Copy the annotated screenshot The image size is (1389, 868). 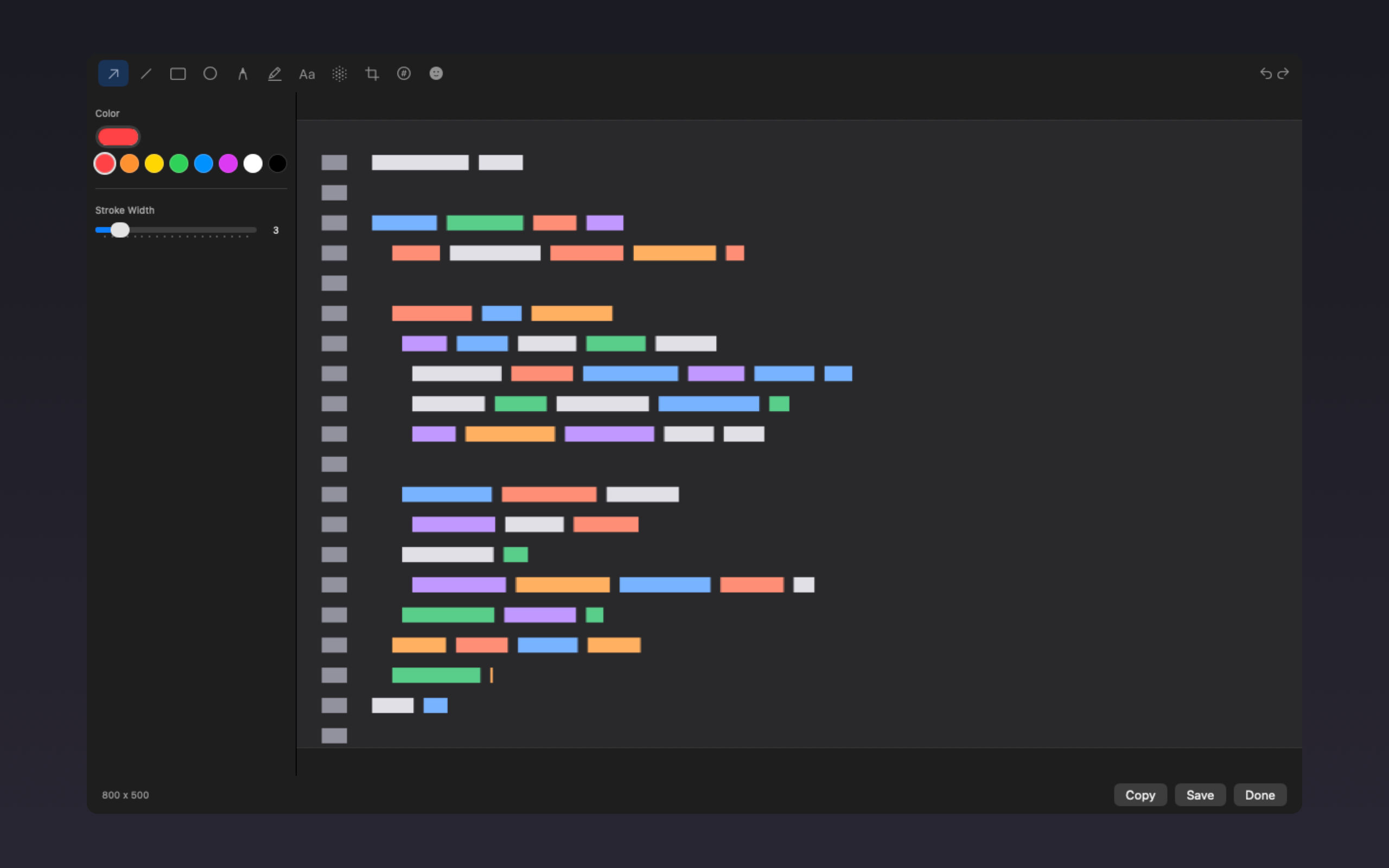(x=1140, y=795)
